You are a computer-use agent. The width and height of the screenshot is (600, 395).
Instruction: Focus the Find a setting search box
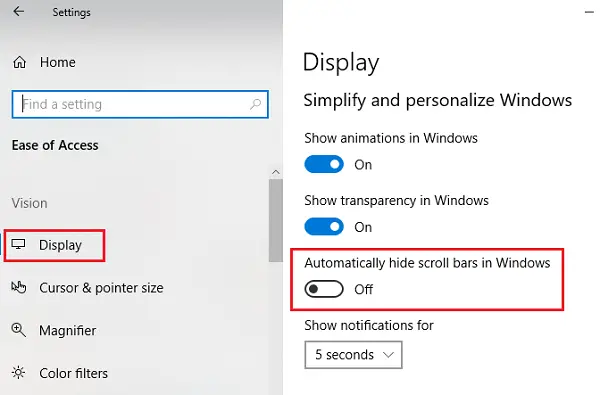(x=140, y=104)
